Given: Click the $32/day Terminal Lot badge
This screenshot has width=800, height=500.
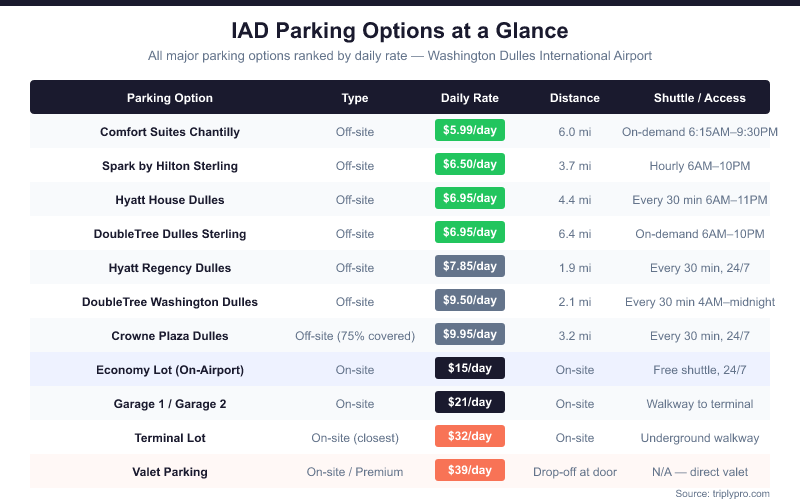Looking at the screenshot, I should [x=470, y=437].
